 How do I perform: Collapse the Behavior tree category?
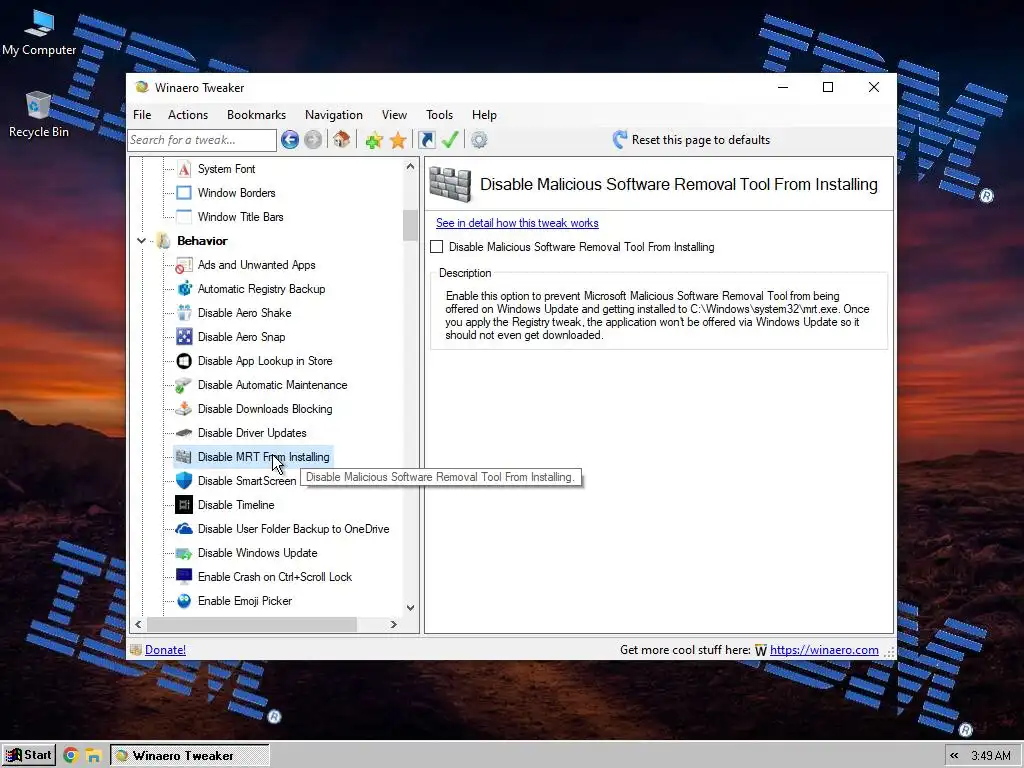coord(141,241)
